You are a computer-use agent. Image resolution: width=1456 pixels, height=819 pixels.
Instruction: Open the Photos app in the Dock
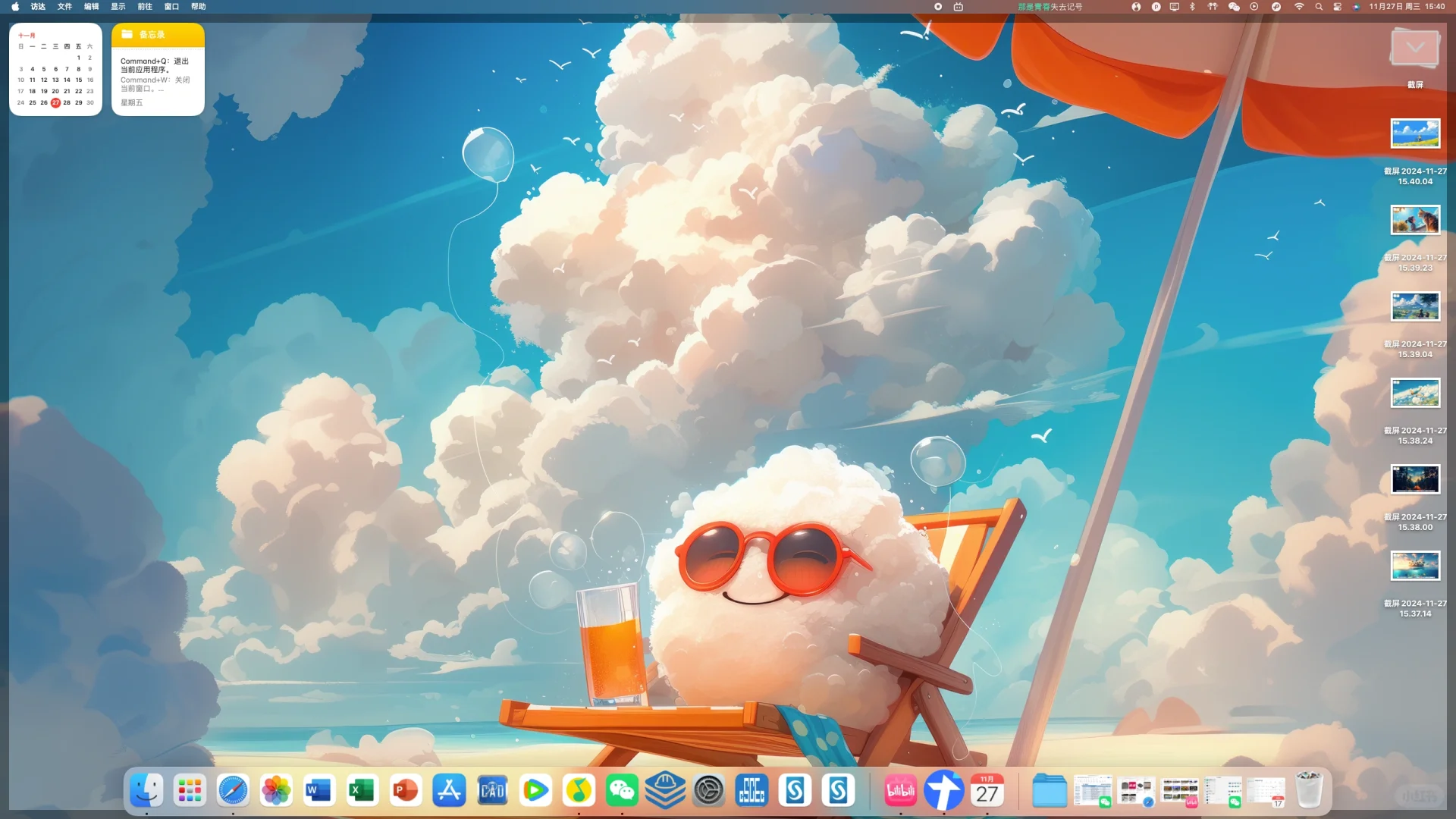point(276,791)
